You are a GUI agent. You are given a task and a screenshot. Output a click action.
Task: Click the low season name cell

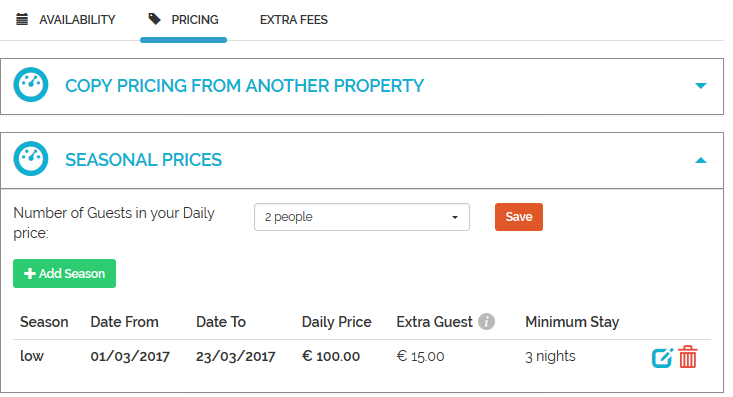pyautogui.click(x=32, y=356)
